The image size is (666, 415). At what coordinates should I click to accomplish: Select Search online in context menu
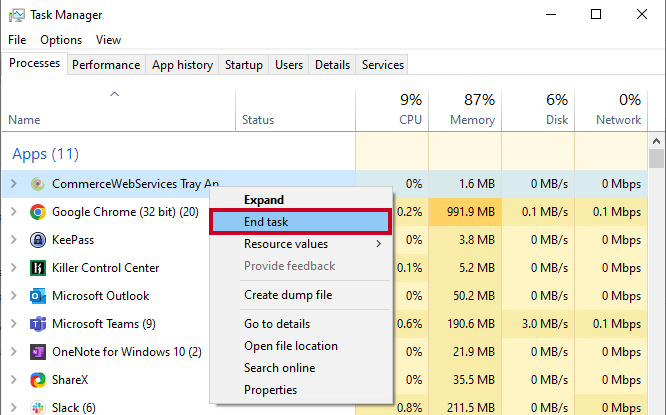click(x=301, y=368)
